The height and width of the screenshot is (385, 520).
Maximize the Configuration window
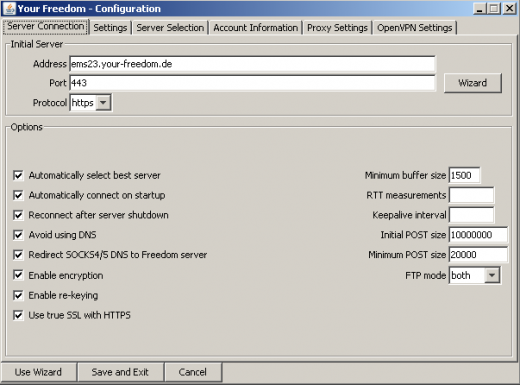point(494,8)
